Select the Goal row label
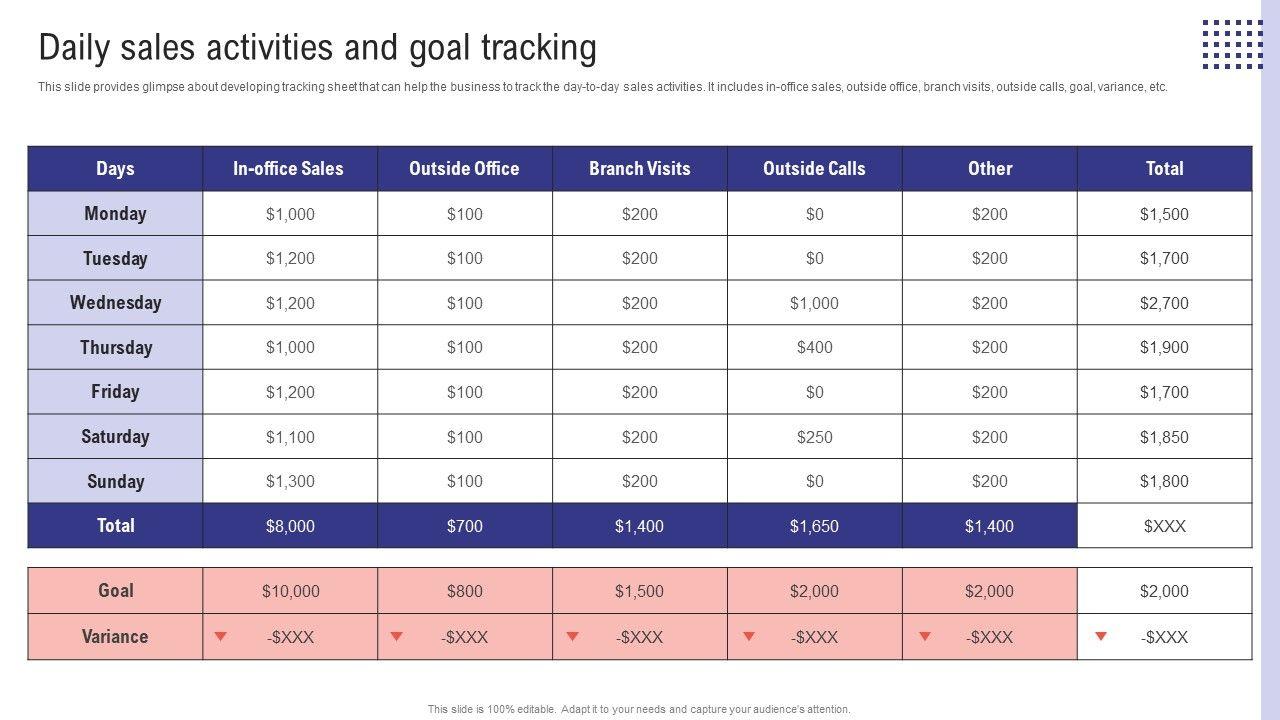This screenshot has width=1280, height=720. (x=115, y=590)
